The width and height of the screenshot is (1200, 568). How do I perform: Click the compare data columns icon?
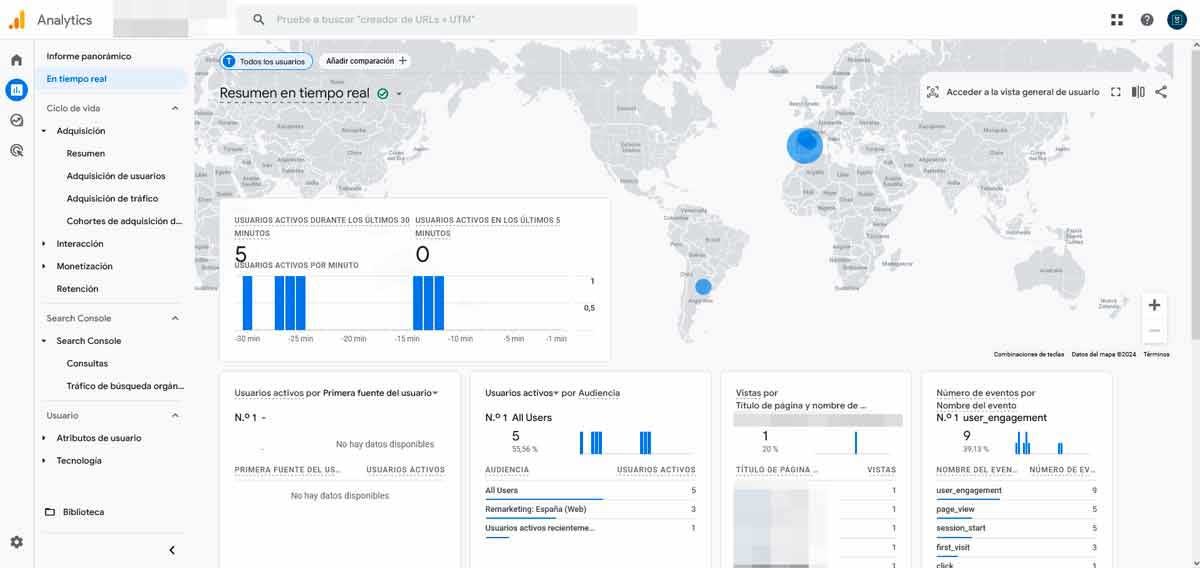click(1138, 92)
